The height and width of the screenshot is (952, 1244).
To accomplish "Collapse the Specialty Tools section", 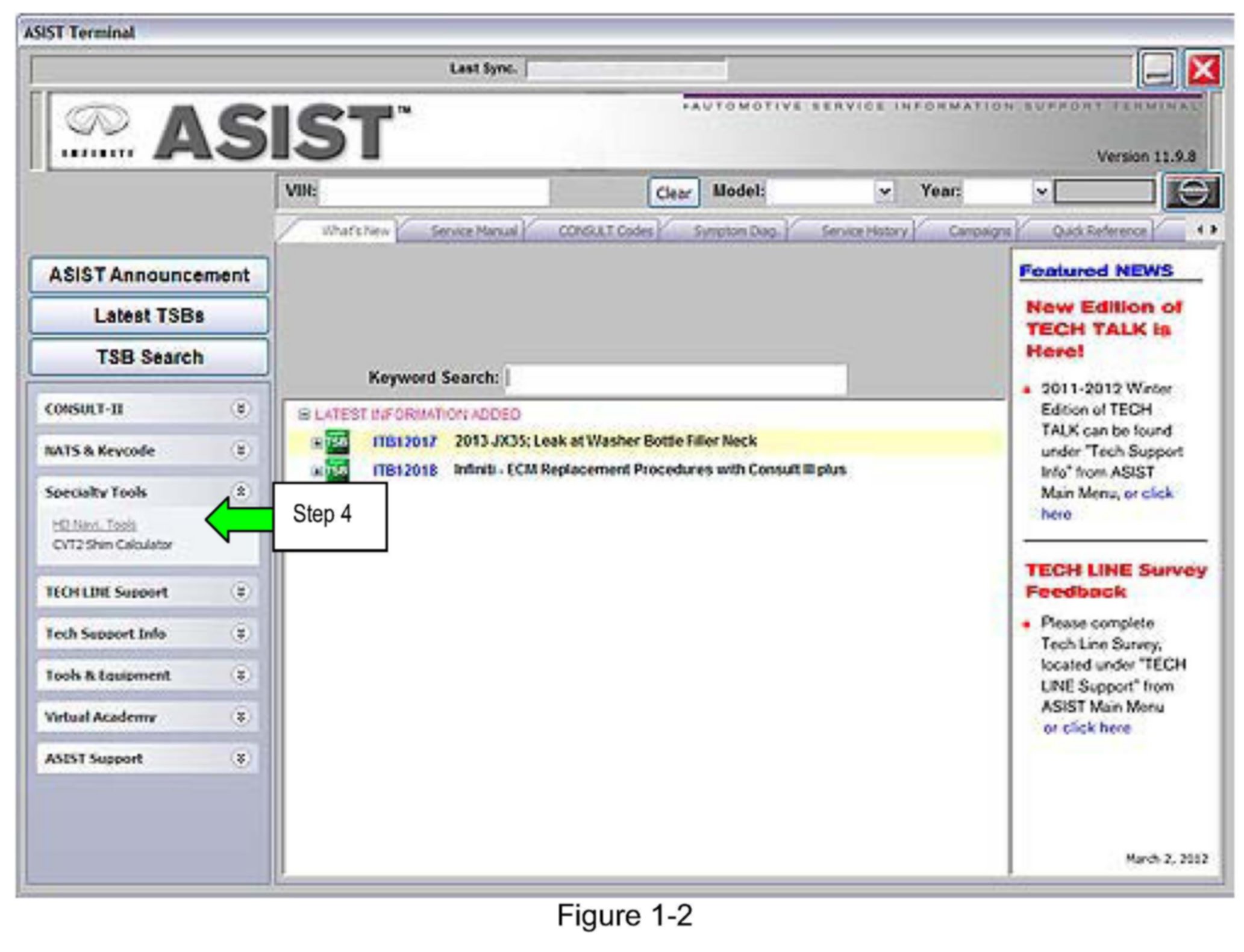I will click(x=240, y=492).
